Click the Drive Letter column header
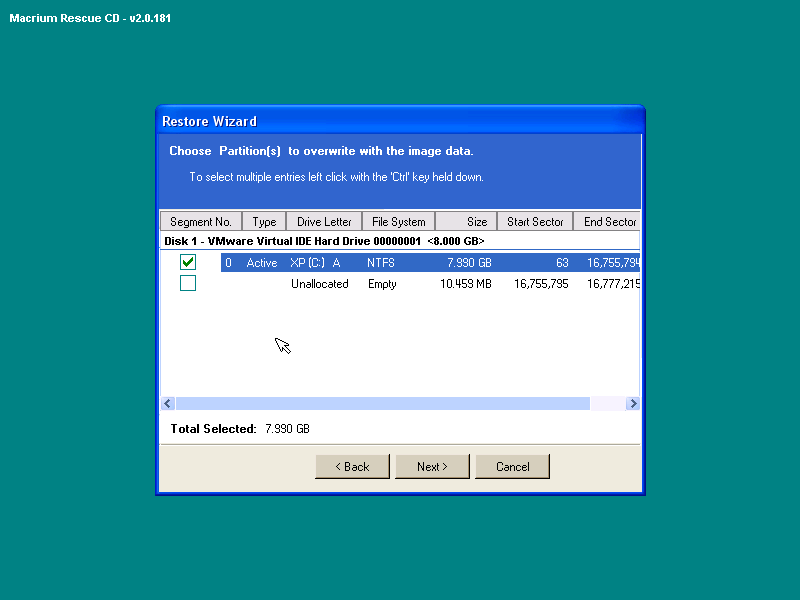The width and height of the screenshot is (800, 600). point(324,221)
